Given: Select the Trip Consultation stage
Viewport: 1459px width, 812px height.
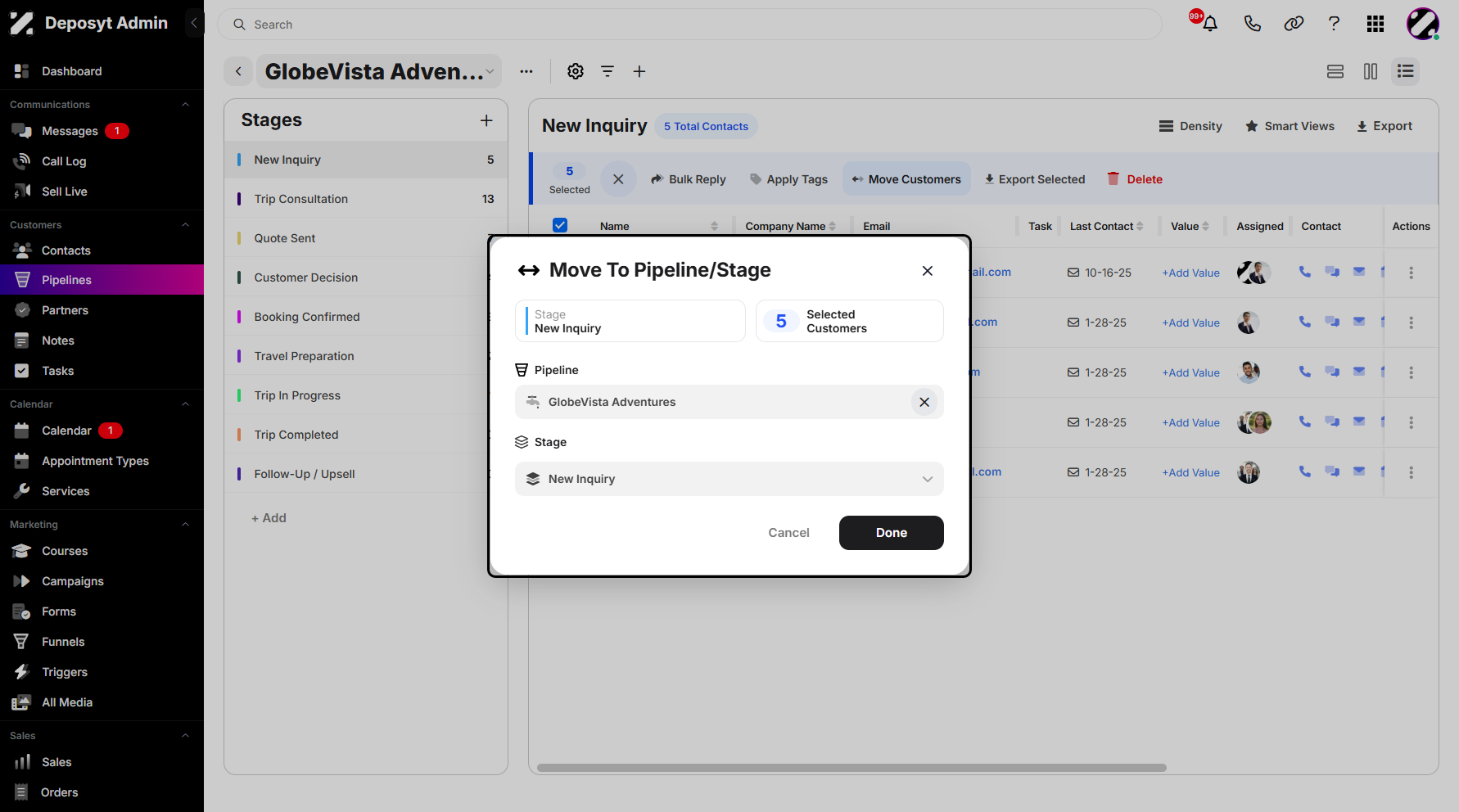Looking at the screenshot, I should (366, 199).
